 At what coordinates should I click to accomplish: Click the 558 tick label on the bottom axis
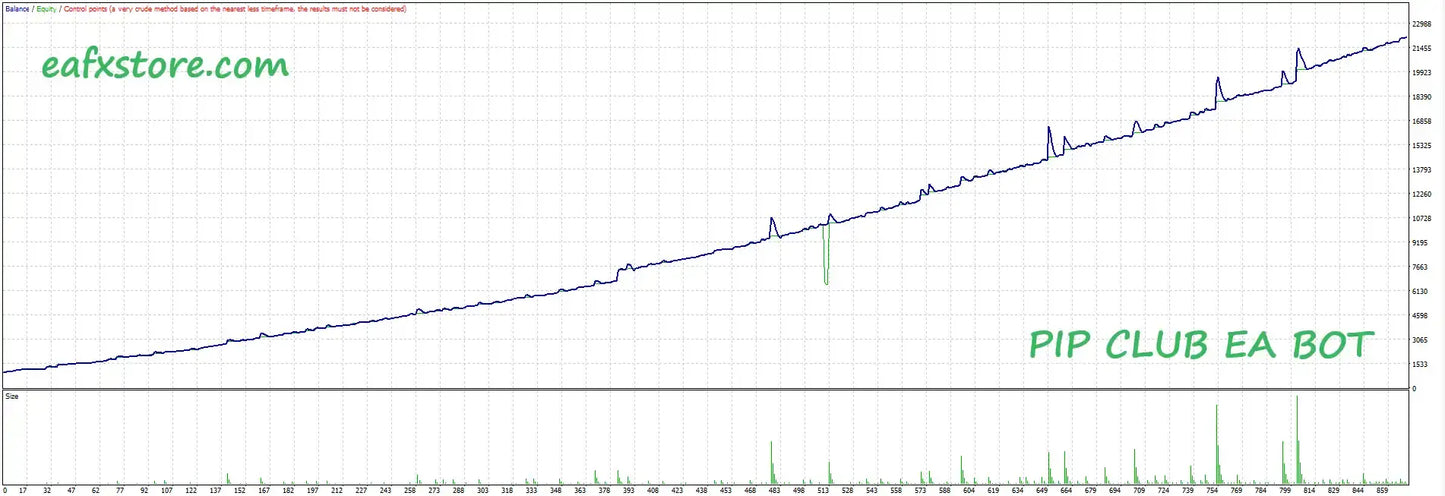(896, 491)
